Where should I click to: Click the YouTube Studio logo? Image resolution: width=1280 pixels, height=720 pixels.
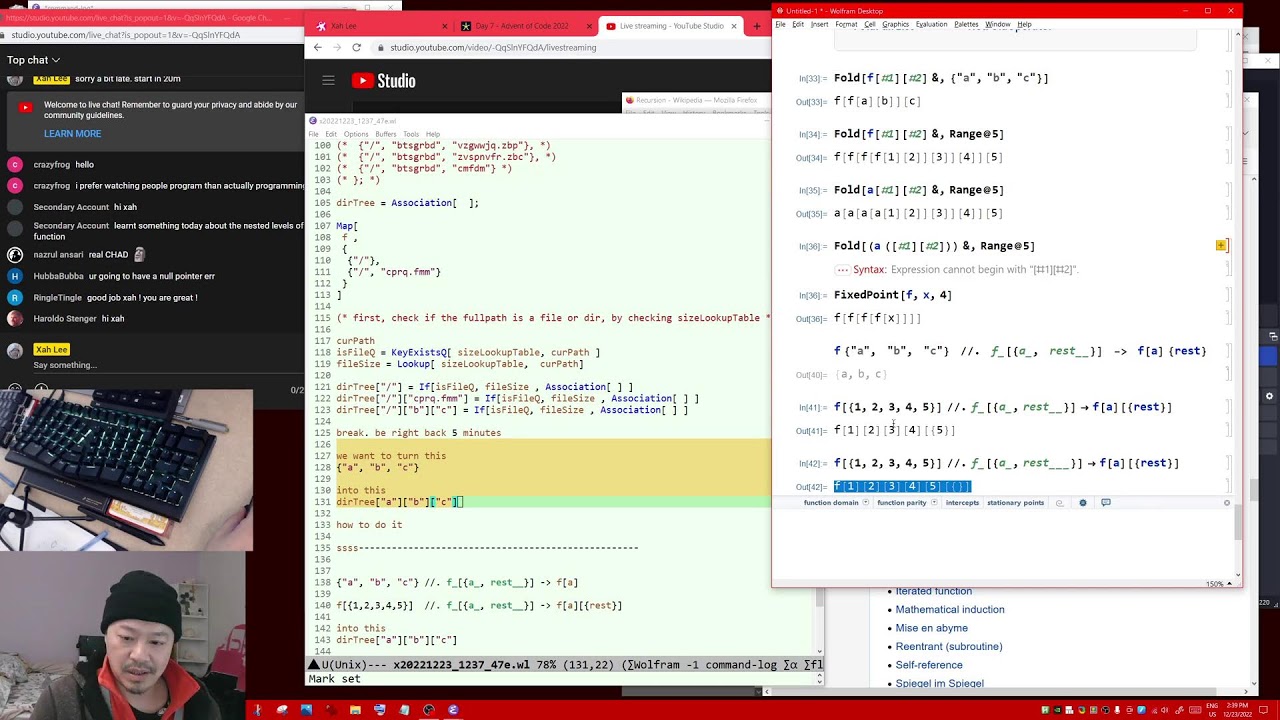coord(383,81)
